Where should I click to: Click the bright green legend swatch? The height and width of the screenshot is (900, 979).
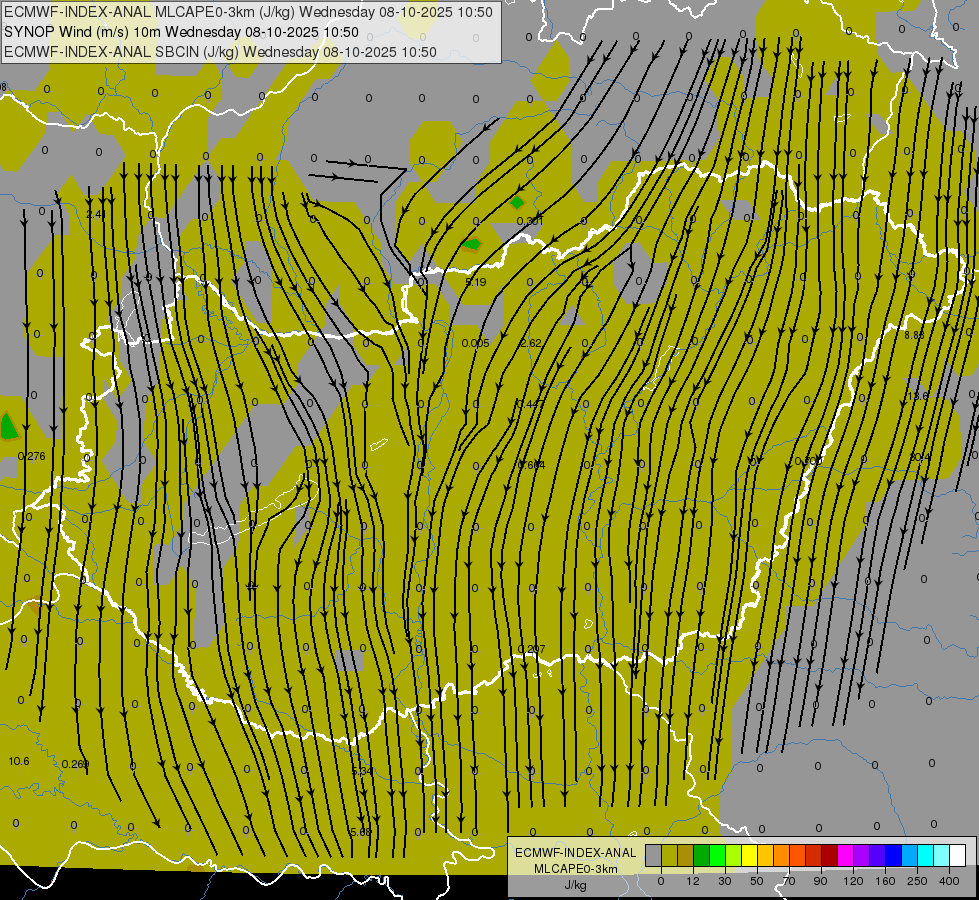pyautogui.click(x=717, y=855)
